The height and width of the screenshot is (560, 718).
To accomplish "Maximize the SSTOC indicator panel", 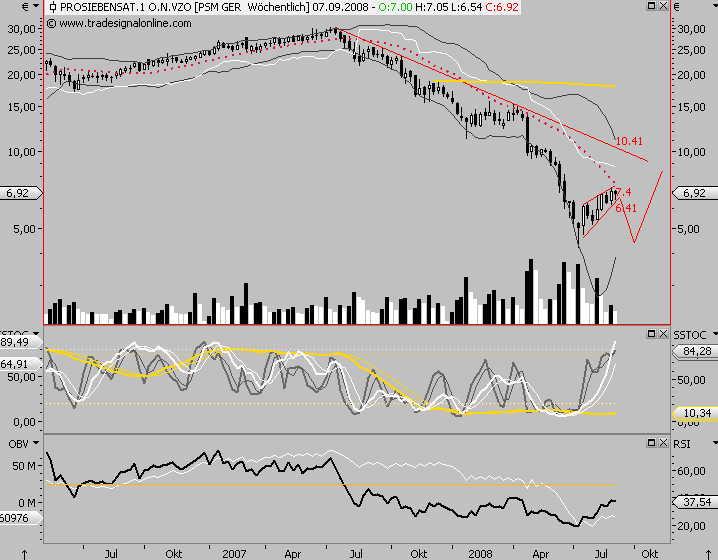I will coord(651,334).
